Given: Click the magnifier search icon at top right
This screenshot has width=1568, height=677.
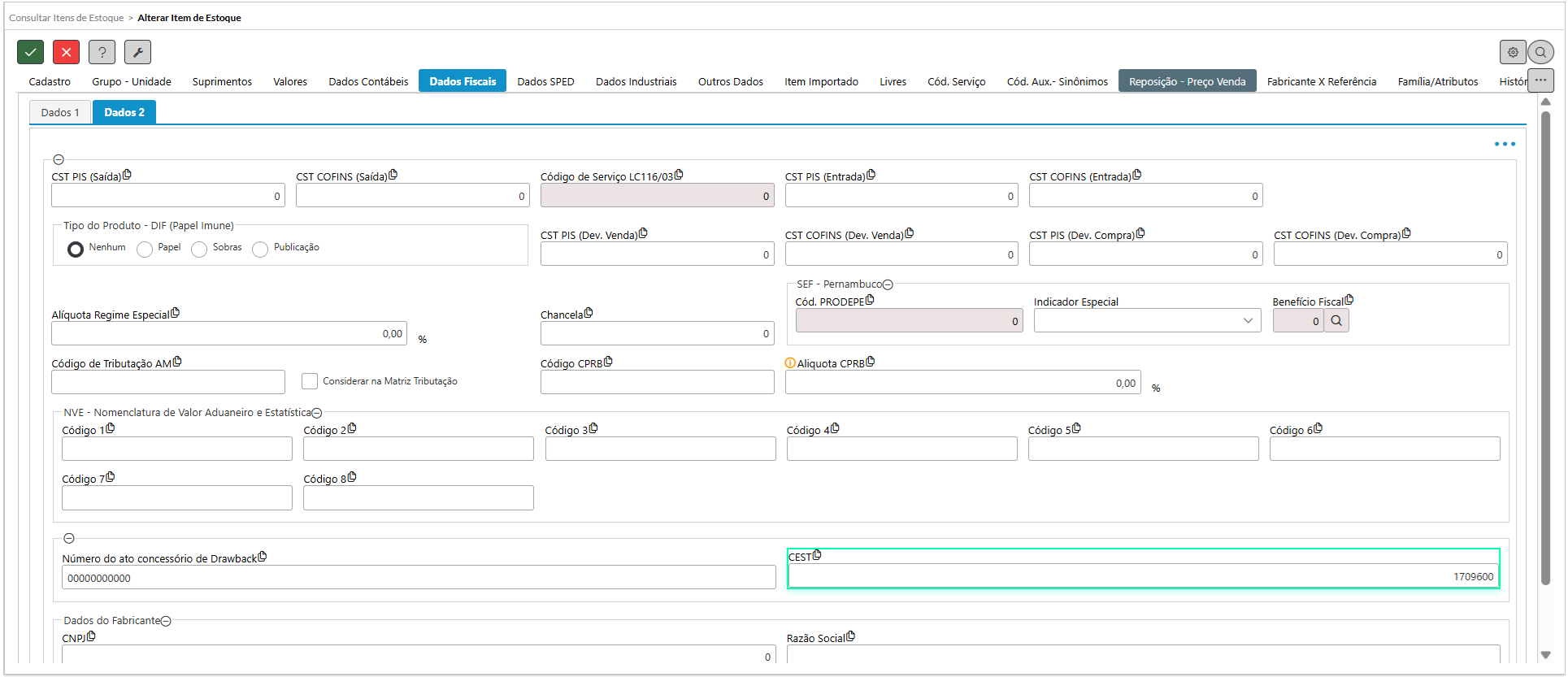Looking at the screenshot, I should point(1540,52).
